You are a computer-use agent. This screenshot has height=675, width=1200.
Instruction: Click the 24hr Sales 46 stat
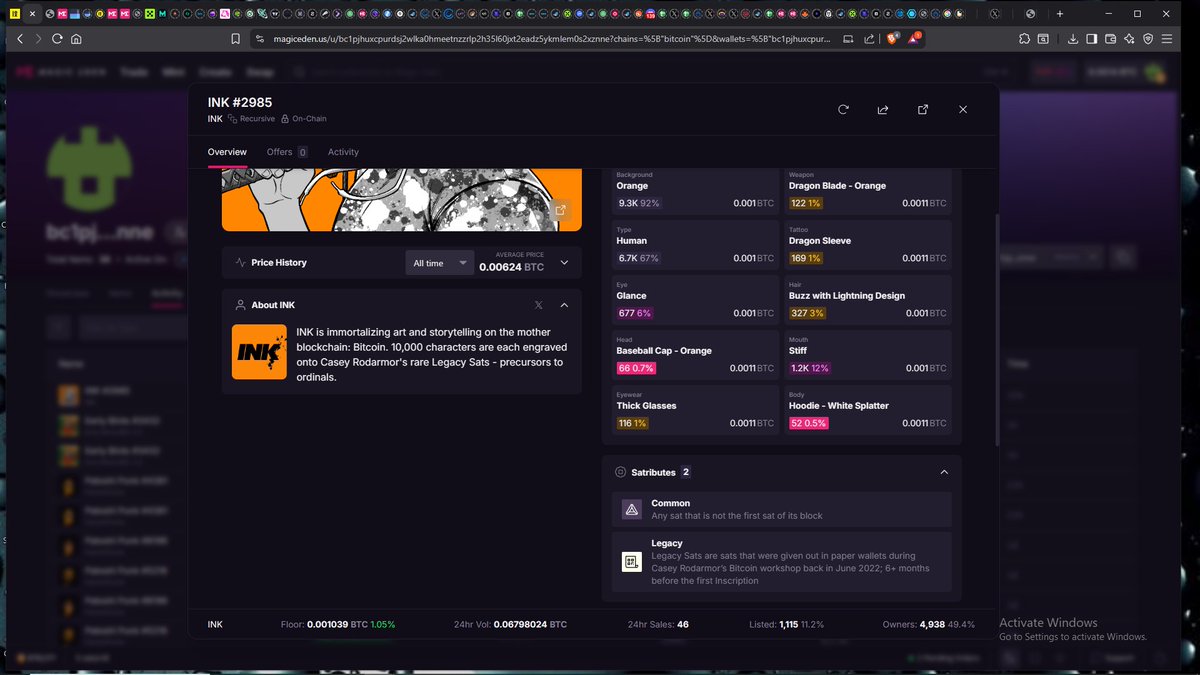pyautogui.click(x=658, y=624)
